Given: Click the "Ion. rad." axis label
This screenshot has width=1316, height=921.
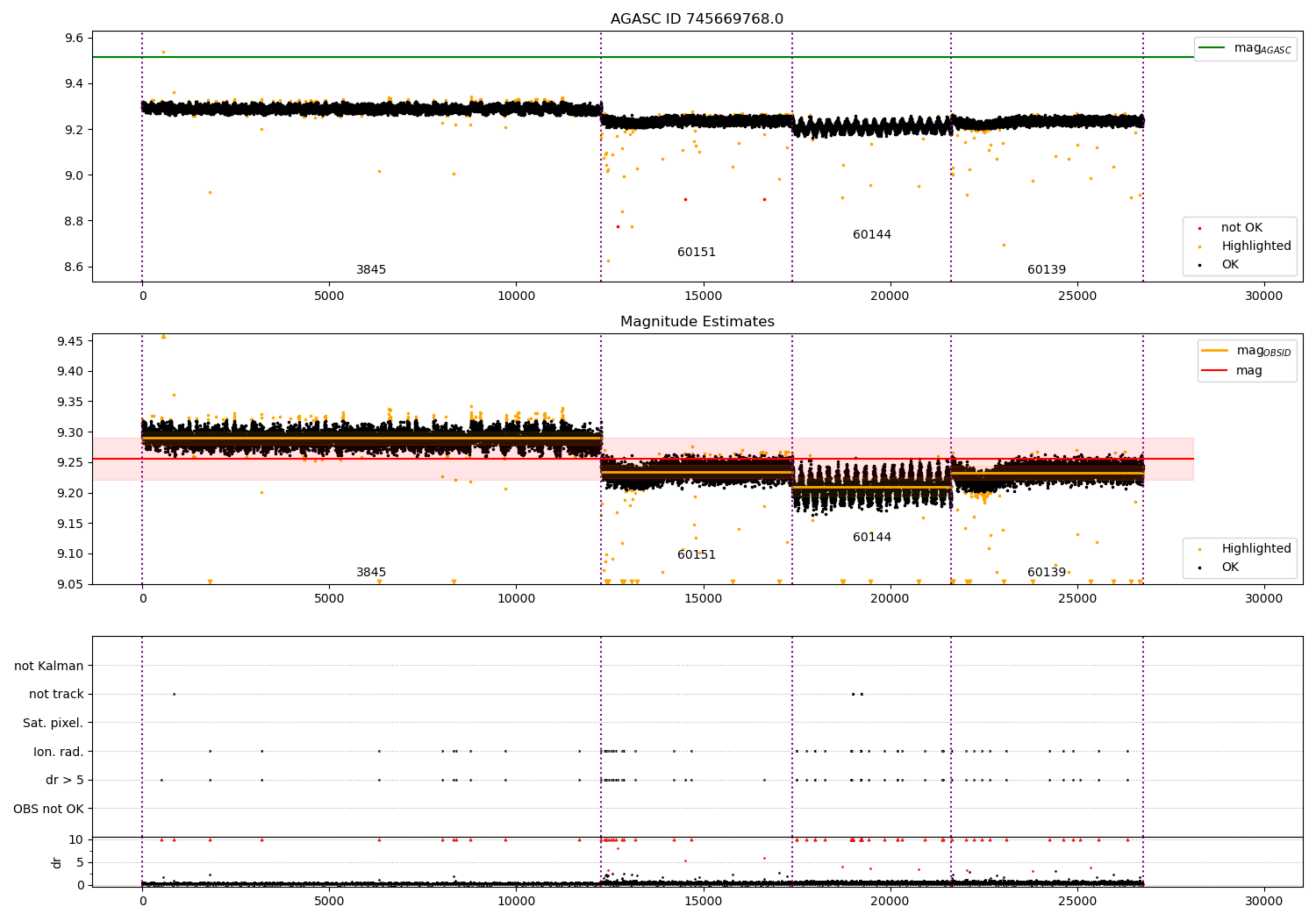Looking at the screenshot, I should point(59,752).
